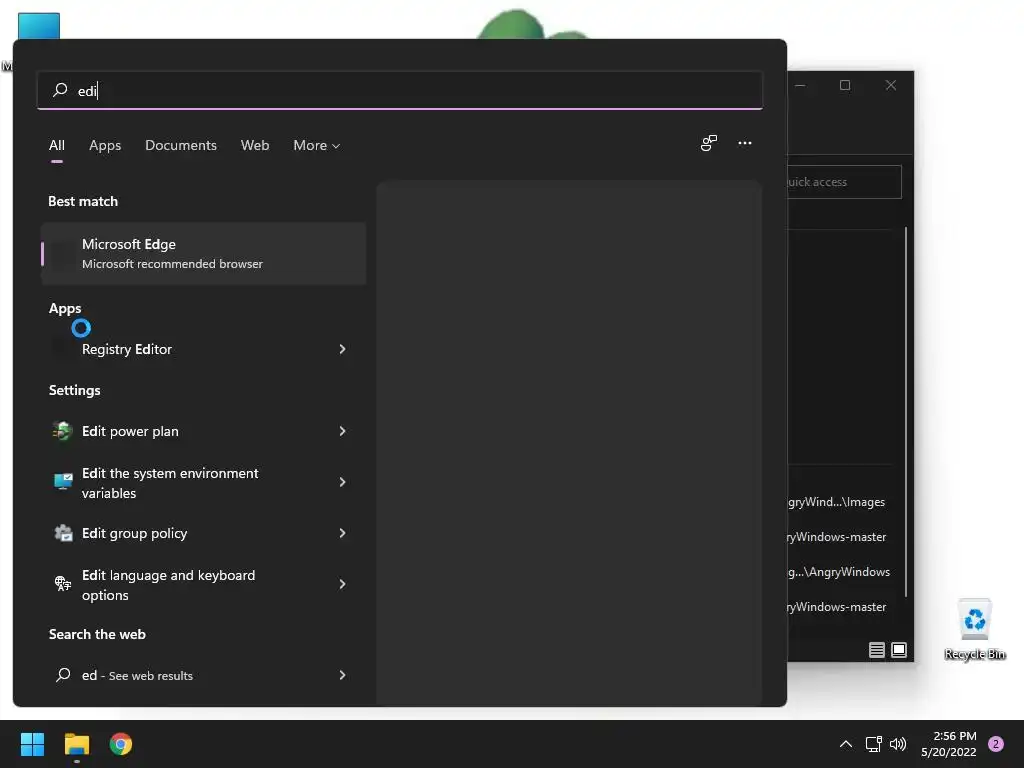Open the three-dot options menu
Screen dimensions: 1024x768
click(744, 143)
